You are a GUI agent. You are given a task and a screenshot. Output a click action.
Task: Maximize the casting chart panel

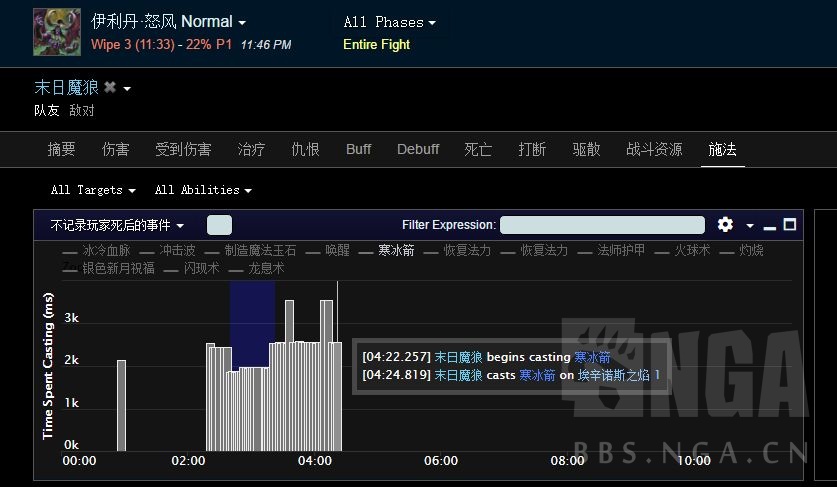(789, 225)
